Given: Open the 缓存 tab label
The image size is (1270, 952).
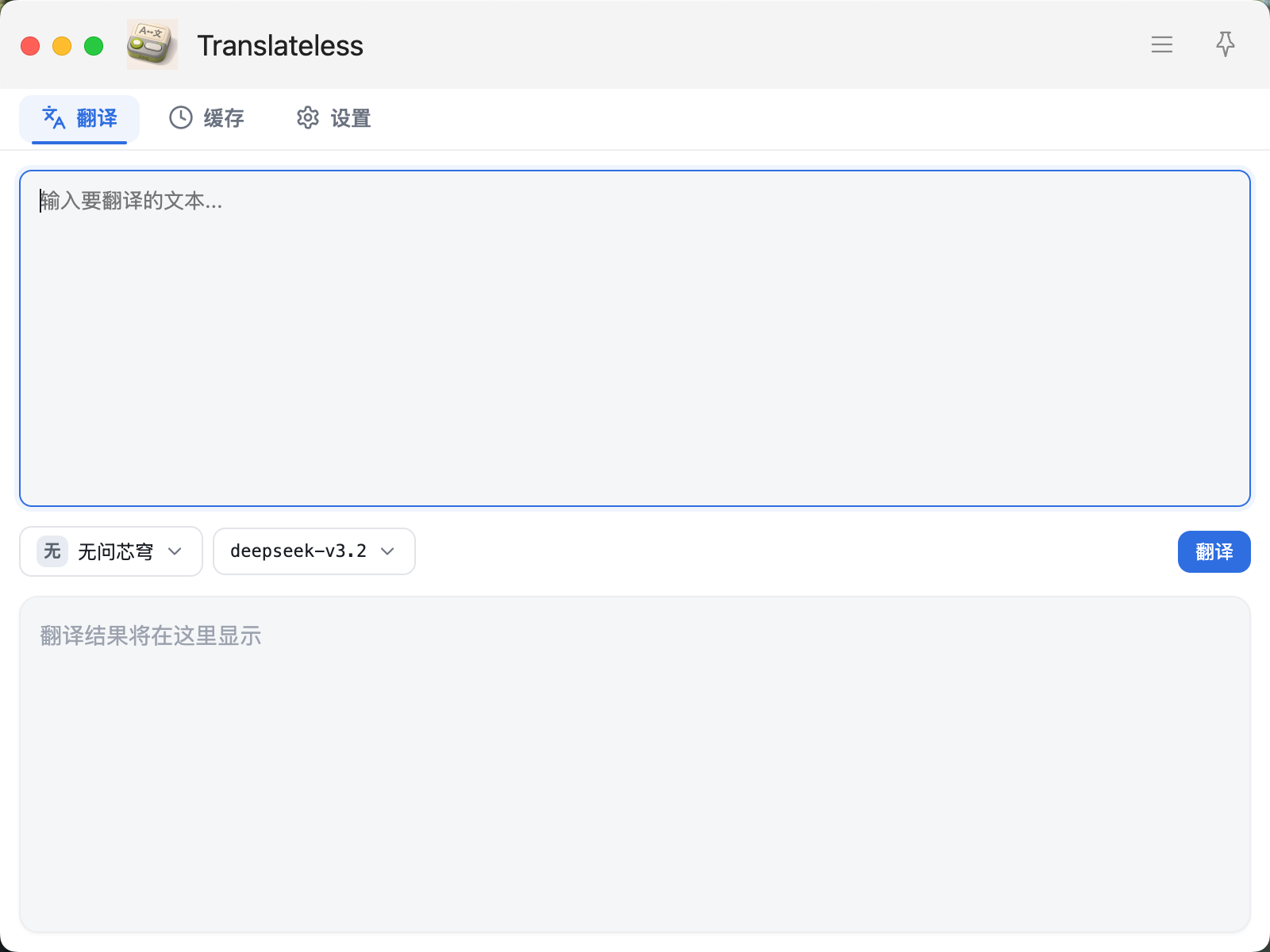Looking at the screenshot, I should (224, 118).
